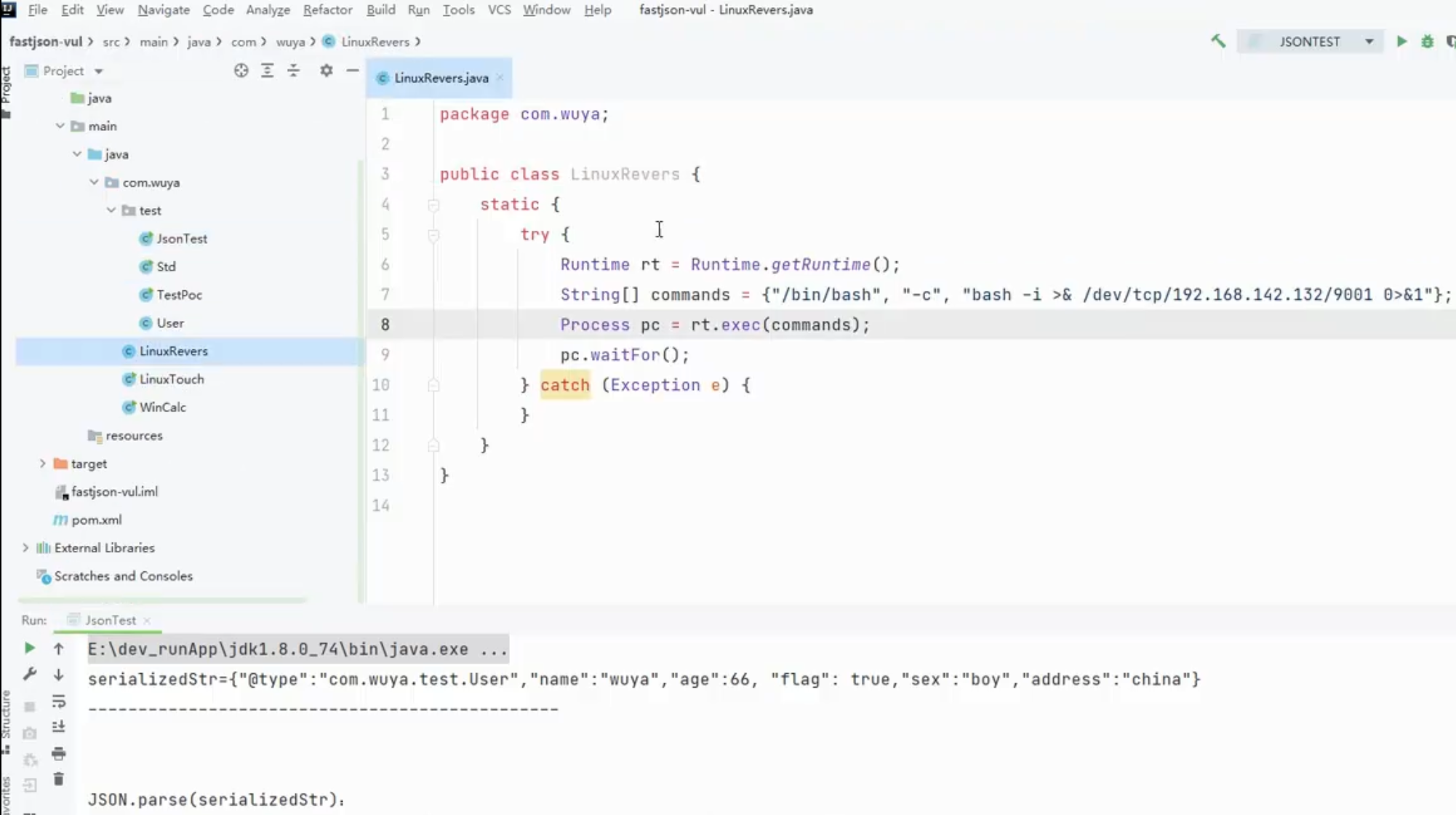This screenshot has height=815, width=1456.
Task: Run JSONTEST with green play button
Action: [x=1401, y=41]
